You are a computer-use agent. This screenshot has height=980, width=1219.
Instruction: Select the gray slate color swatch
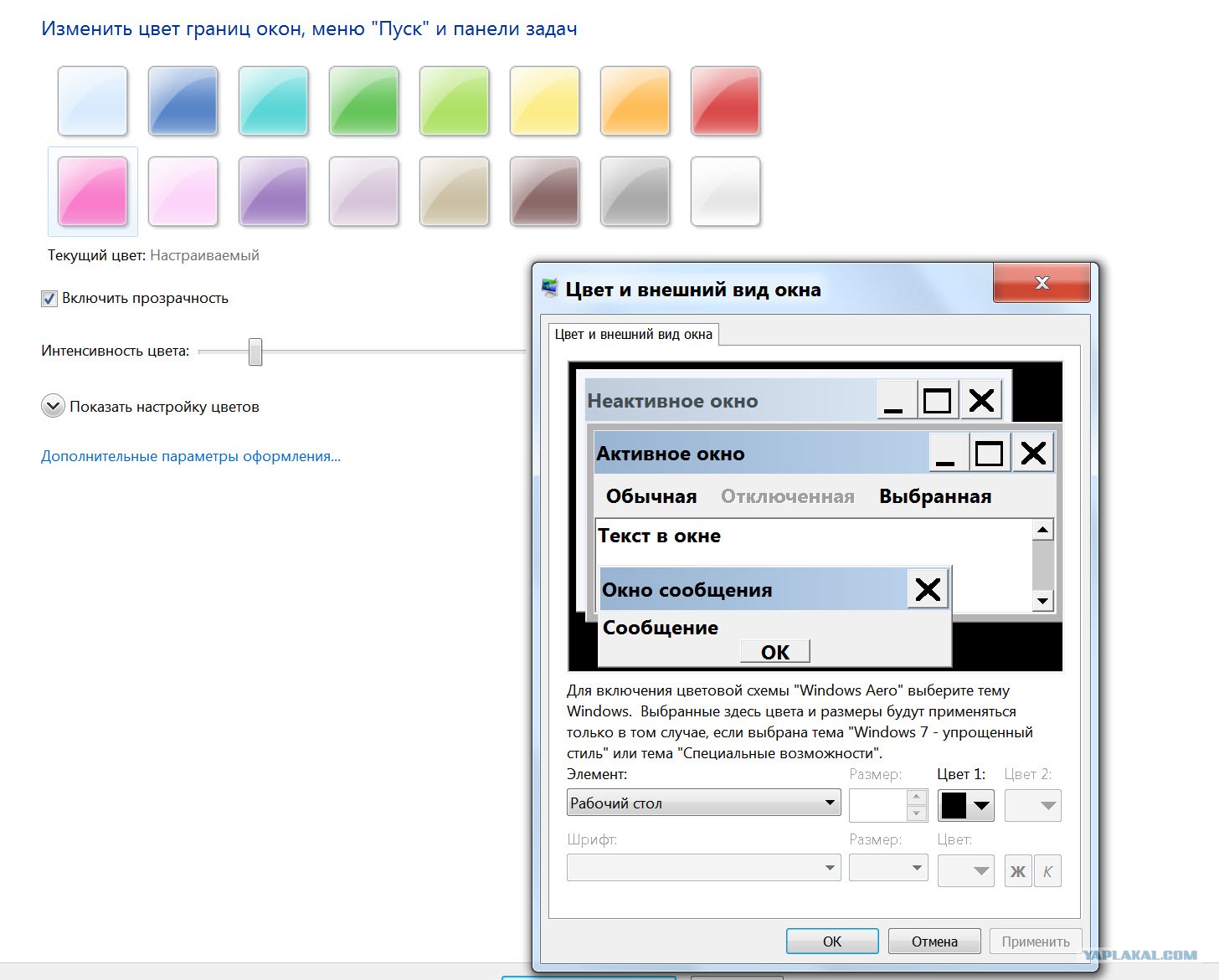pos(635,192)
